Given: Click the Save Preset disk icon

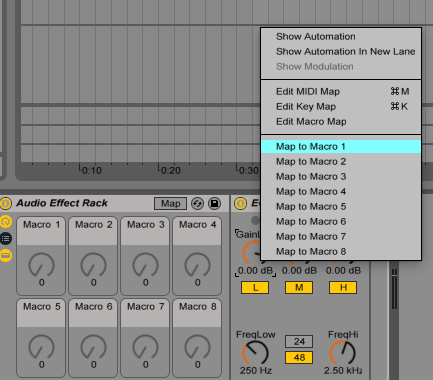Looking at the screenshot, I should pyautogui.click(x=214, y=203).
